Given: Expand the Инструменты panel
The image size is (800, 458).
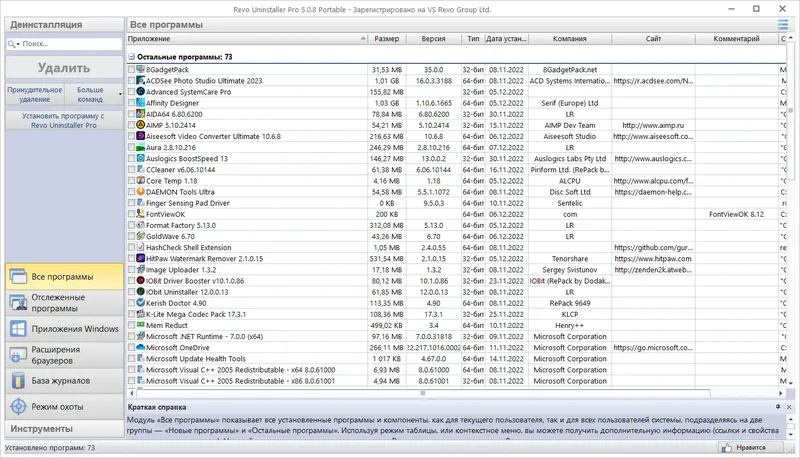Looking at the screenshot, I should 64,429.
